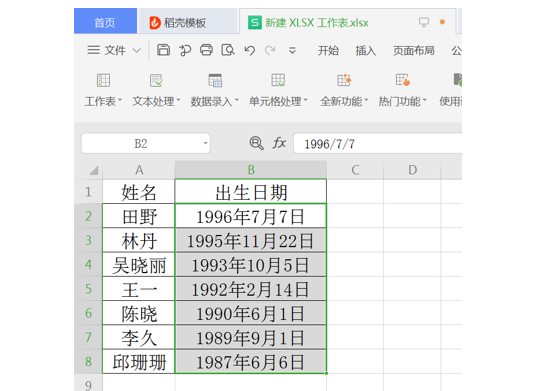
Task: Click the cell containing 陈晓
Action: (x=139, y=313)
